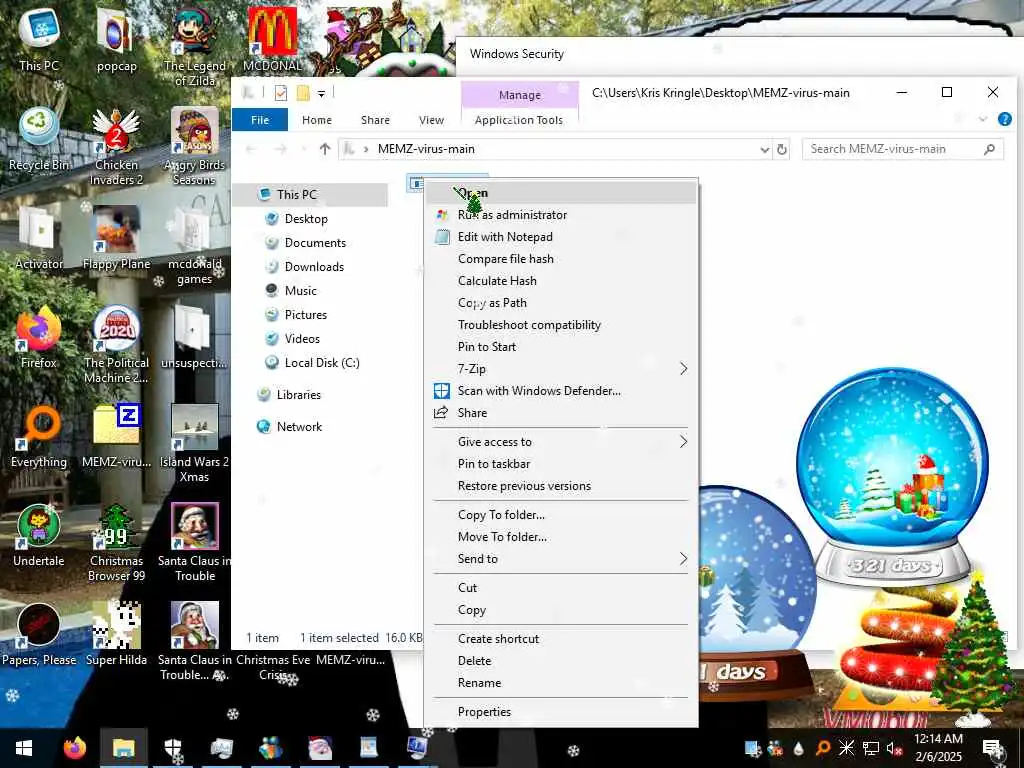This screenshot has height=768, width=1024.
Task: Select Downloads in navigation pane
Action: point(314,266)
